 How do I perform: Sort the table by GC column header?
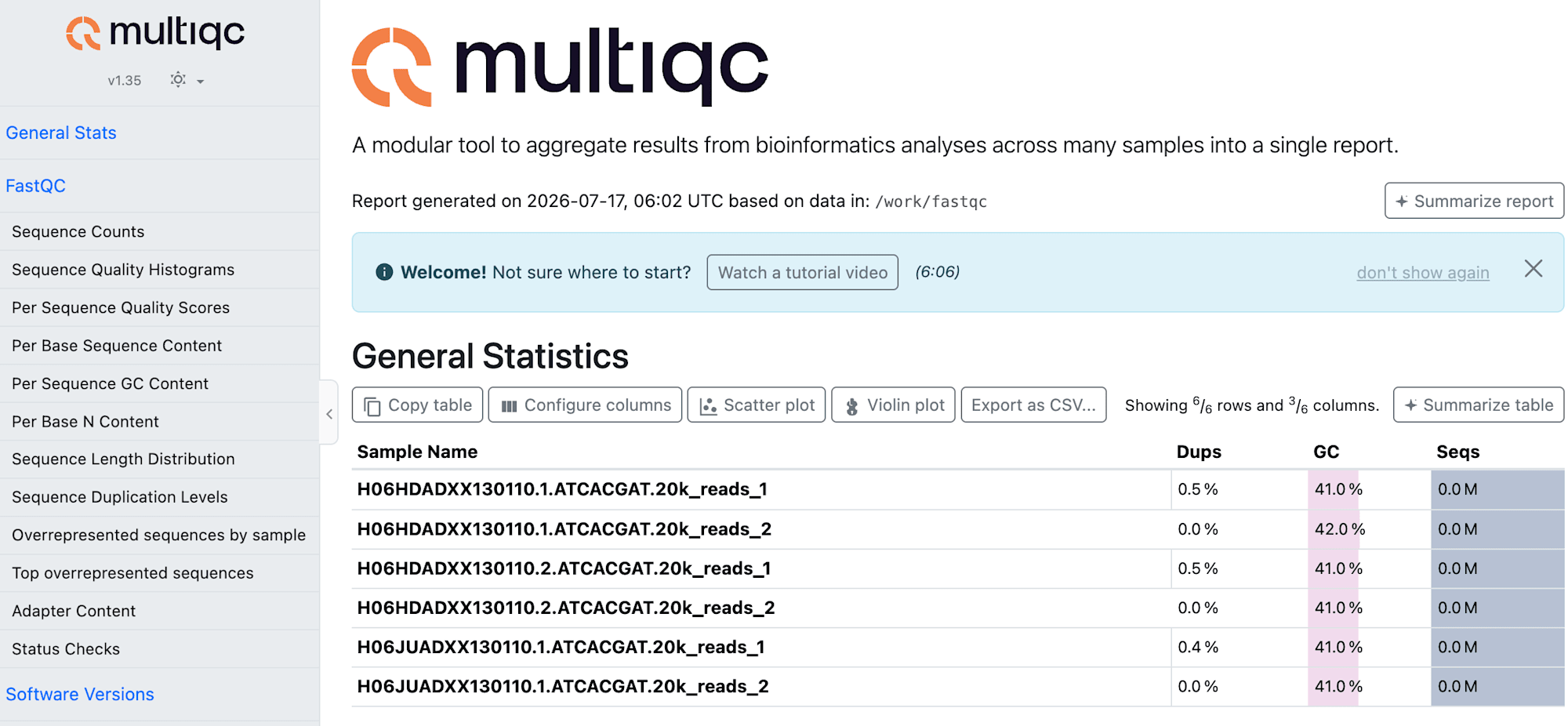pyautogui.click(x=1327, y=452)
